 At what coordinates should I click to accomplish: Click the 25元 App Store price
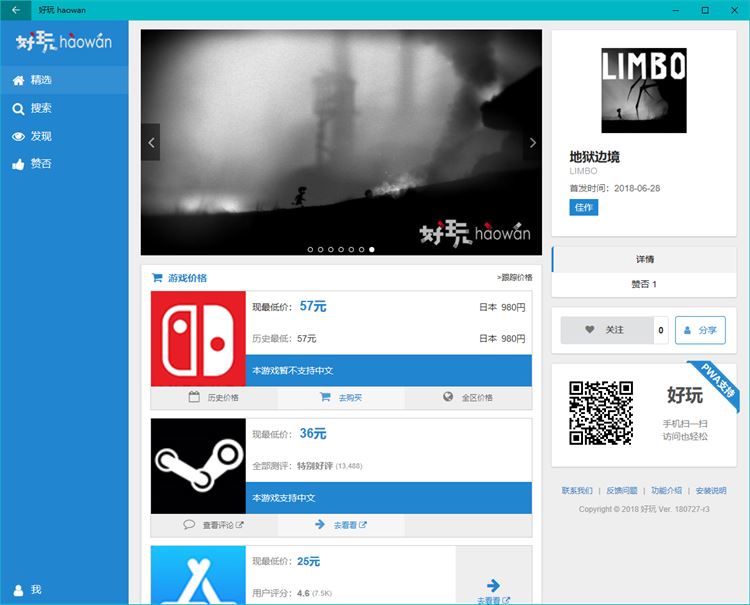tap(309, 561)
